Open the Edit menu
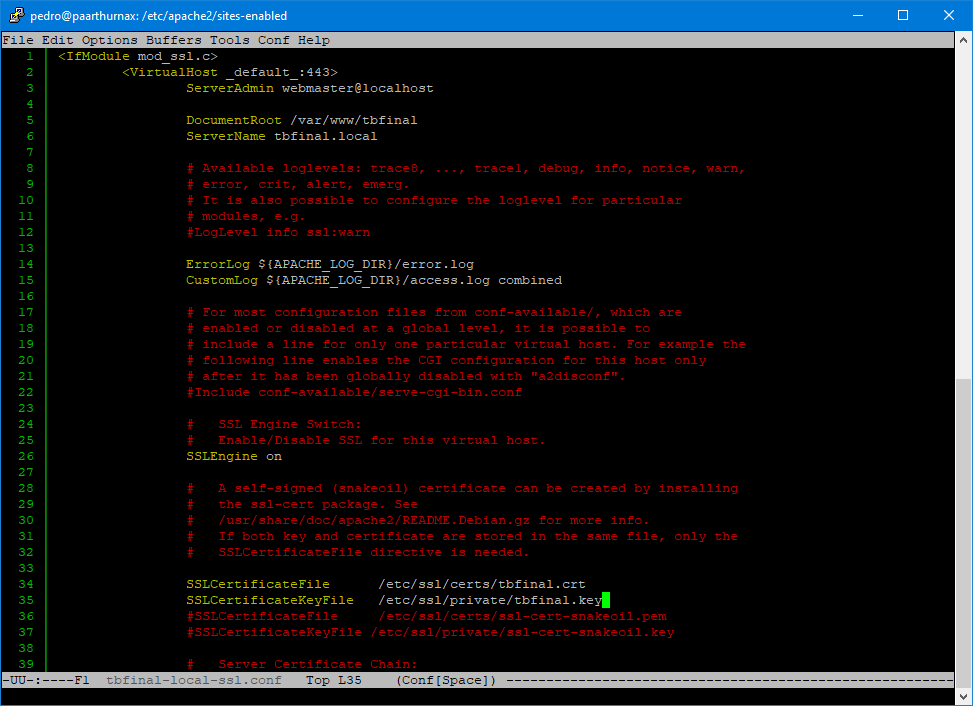The image size is (973, 706). (x=56, y=39)
